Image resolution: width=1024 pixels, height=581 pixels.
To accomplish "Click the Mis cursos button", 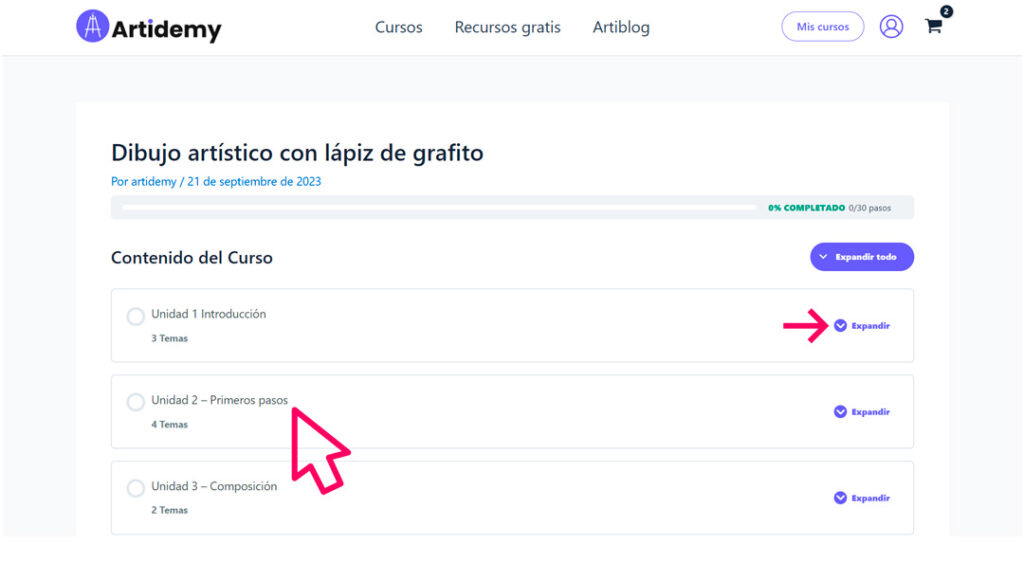I will click(823, 27).
